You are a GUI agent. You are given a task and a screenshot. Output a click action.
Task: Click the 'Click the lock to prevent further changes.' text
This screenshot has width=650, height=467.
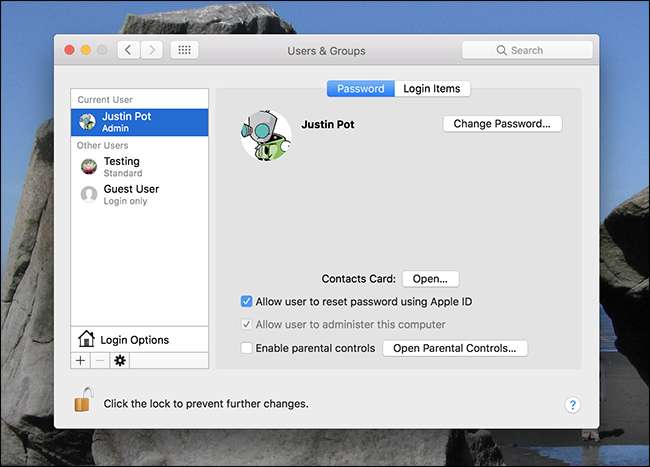tap(206, 404)
